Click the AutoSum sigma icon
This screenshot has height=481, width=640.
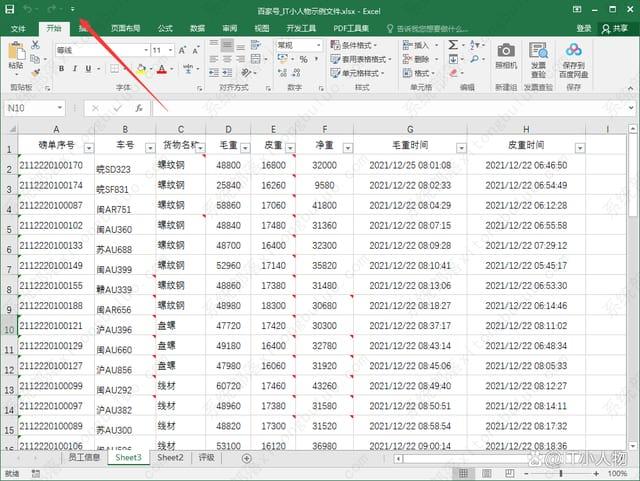tap(453, 45)
